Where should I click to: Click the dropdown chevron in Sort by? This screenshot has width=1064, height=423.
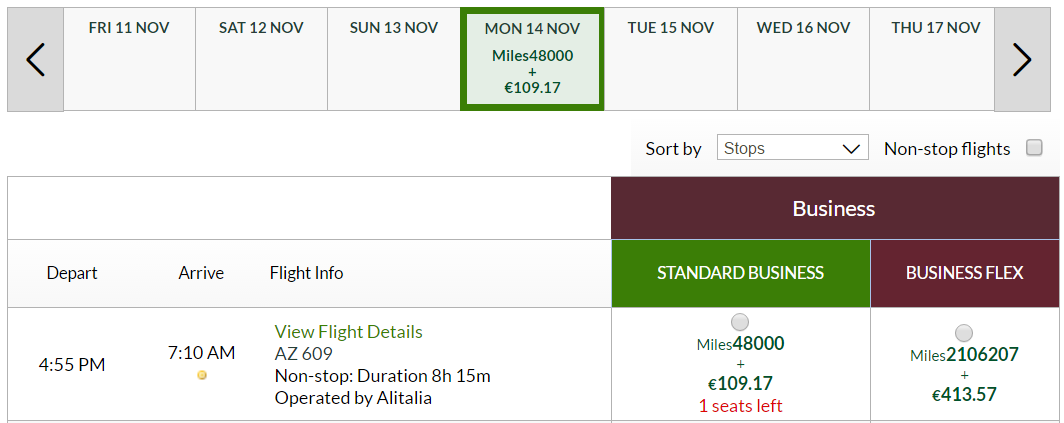[x=851, y=149]
